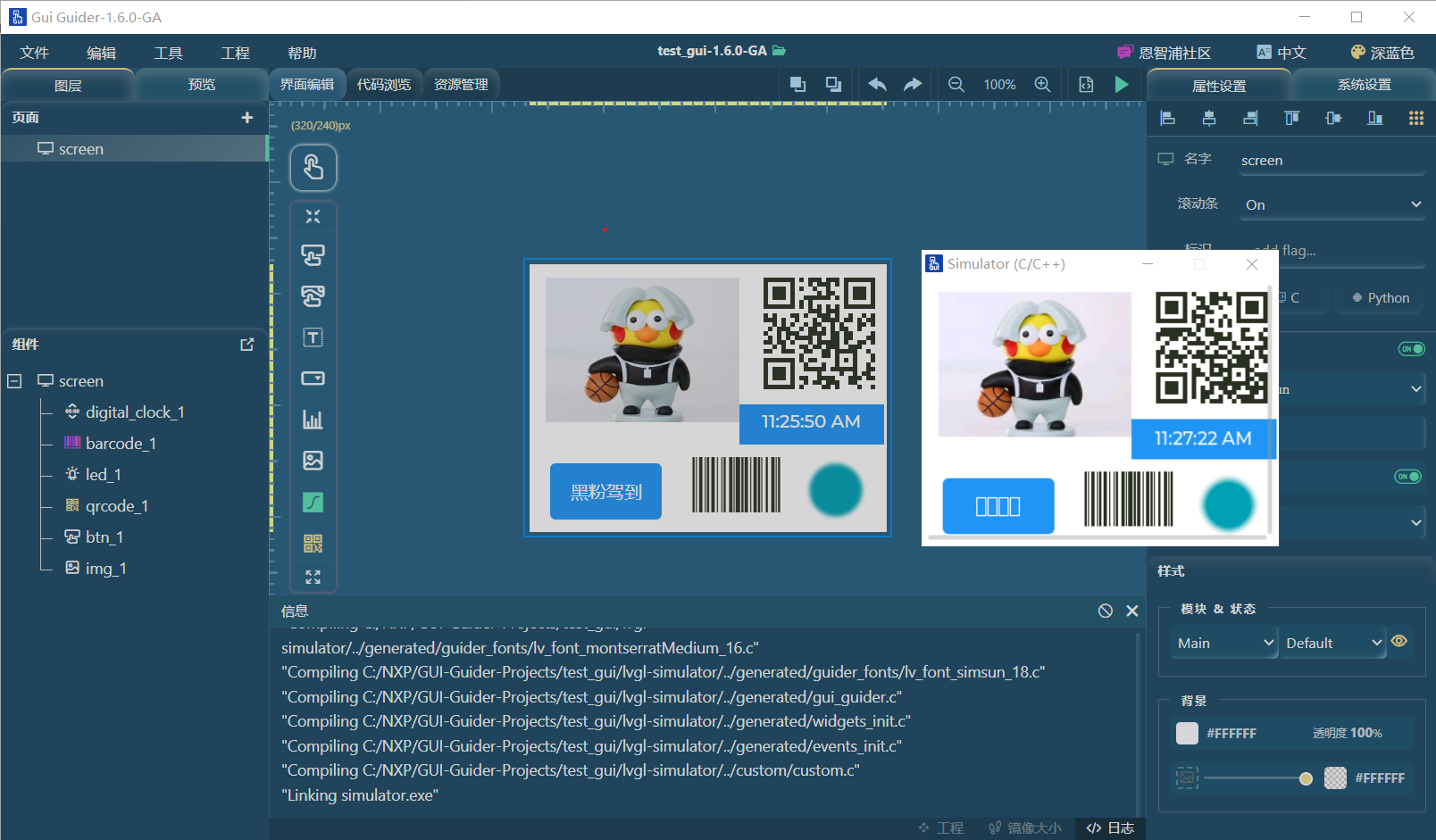Viewport: 1436px width, 840px height.
Task: Open the 文件 menu
Action: pos(34,53)
